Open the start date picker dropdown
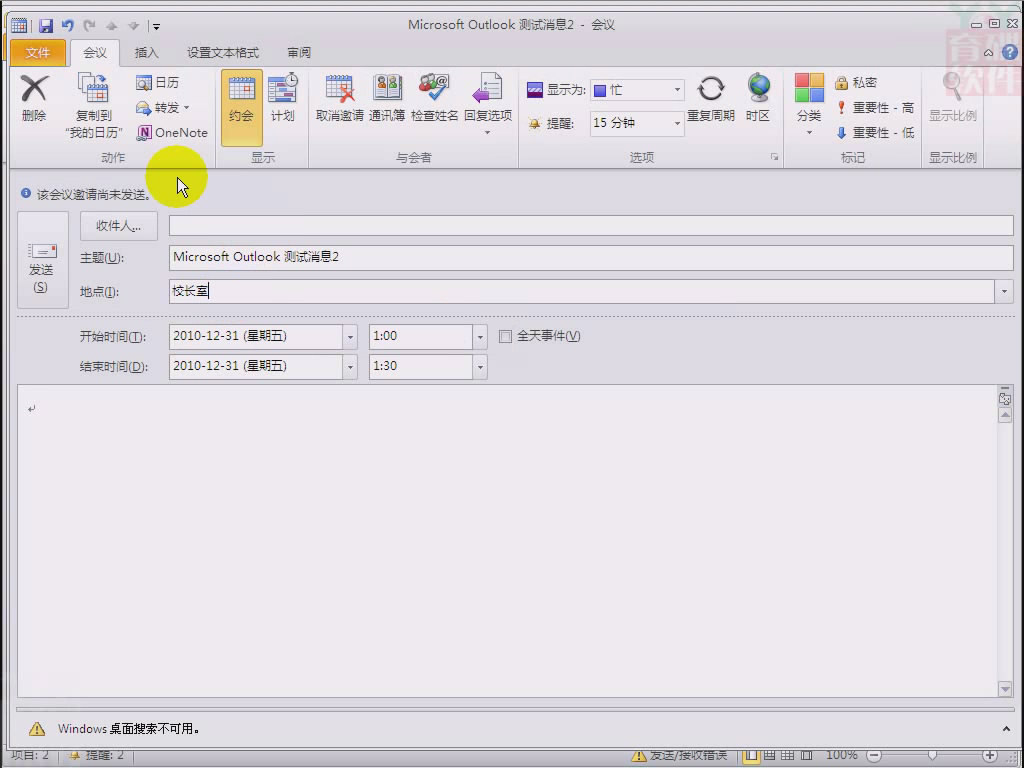The width and height of the screenshot is (1024, 768). tap(350, 337)
